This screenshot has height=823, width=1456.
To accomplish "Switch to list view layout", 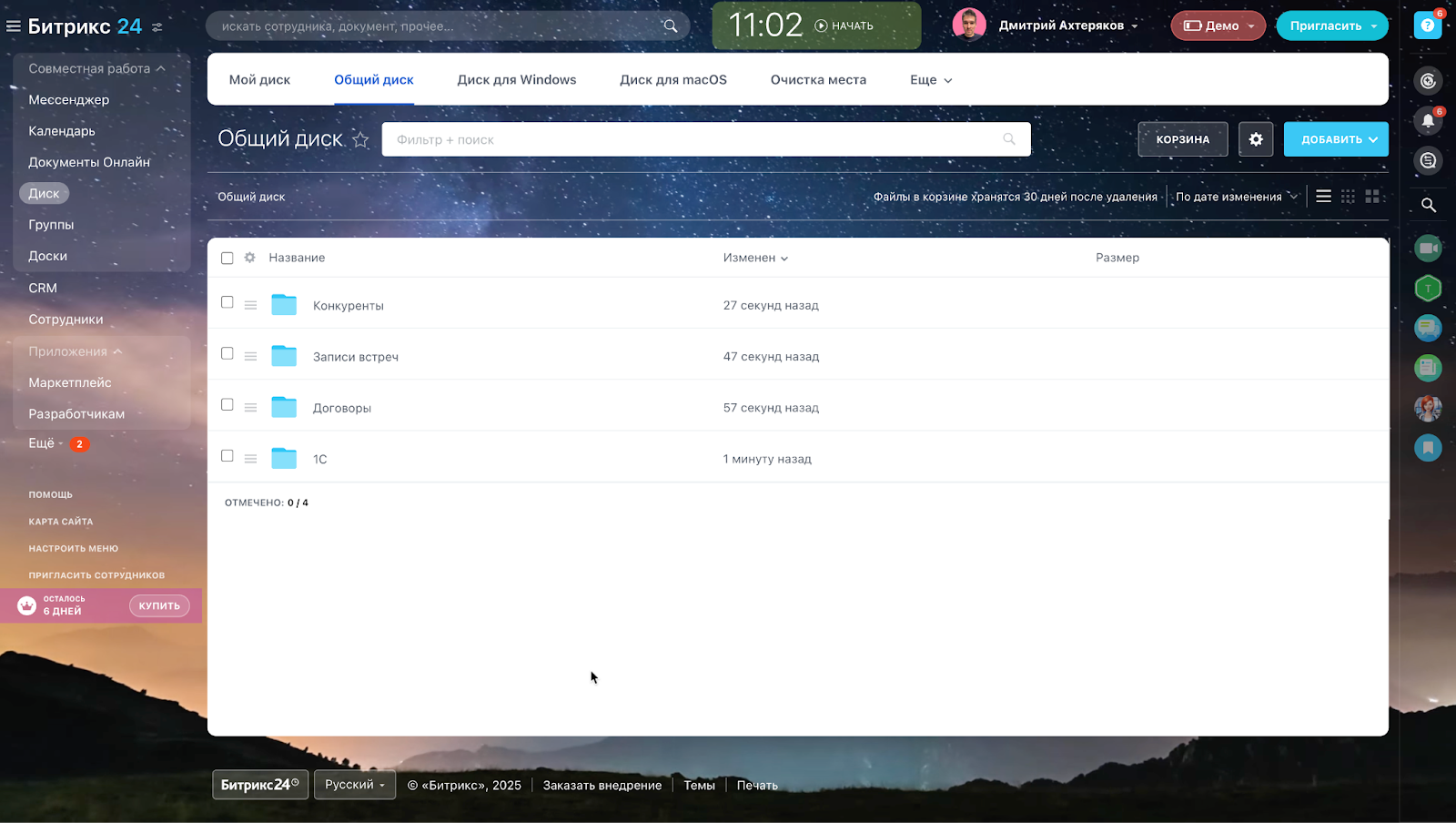I will (x=1324, y=197).
